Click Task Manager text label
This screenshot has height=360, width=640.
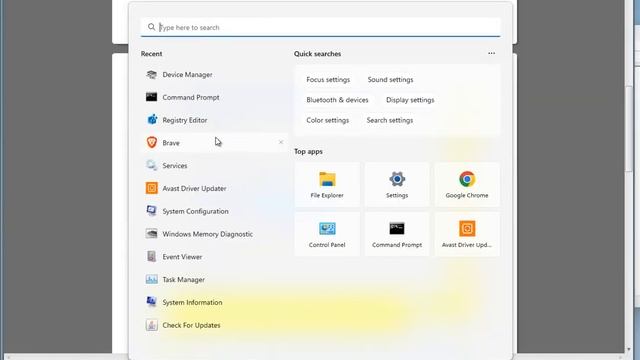click(183, 280)
